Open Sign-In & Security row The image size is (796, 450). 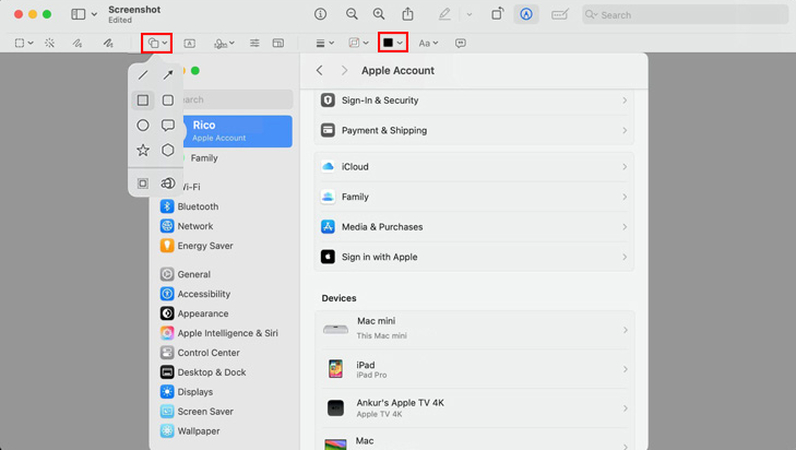tap(474, 101)
